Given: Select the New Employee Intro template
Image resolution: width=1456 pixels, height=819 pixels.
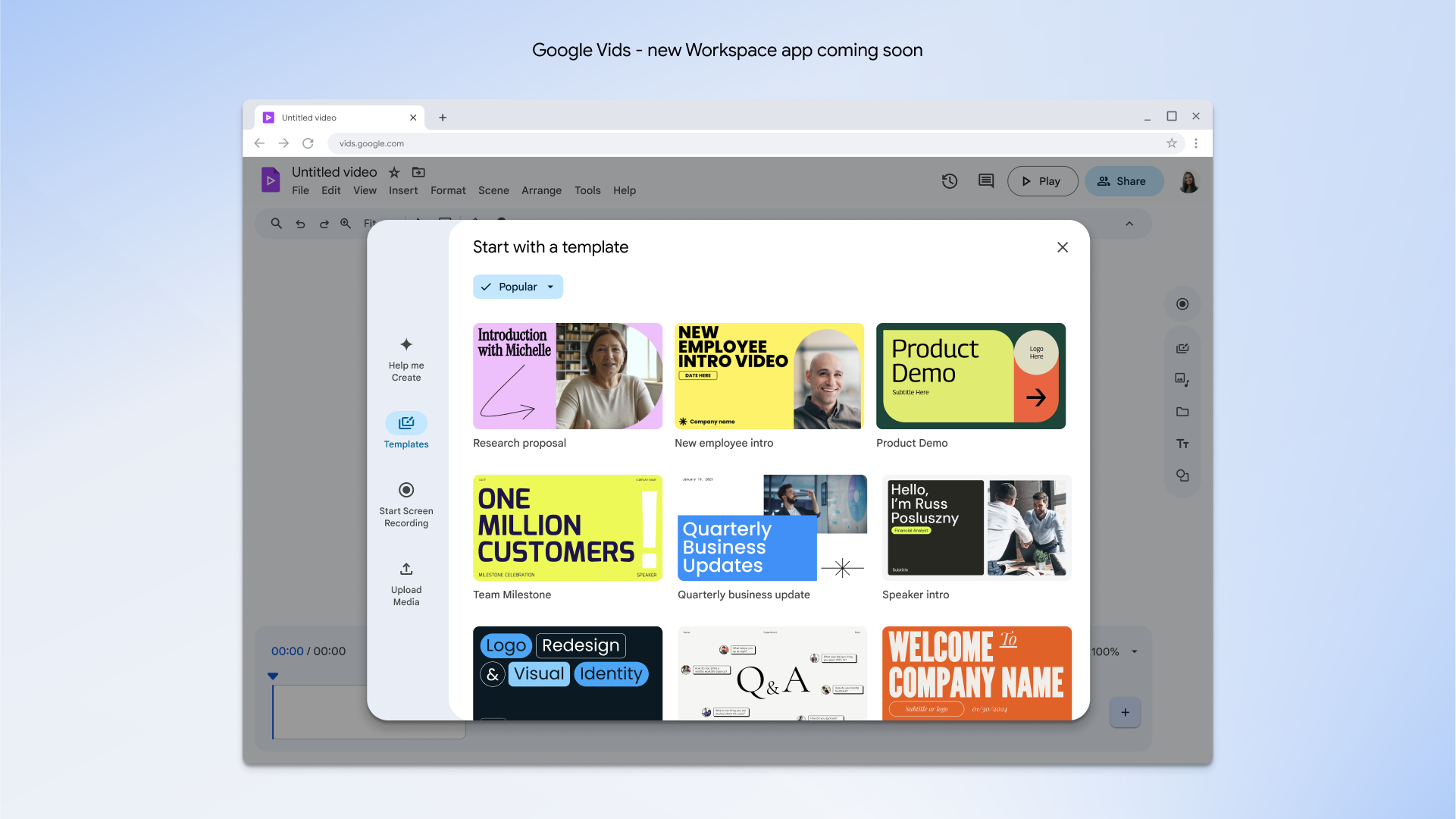Looking at the screenshot, I should click(770, 376).
